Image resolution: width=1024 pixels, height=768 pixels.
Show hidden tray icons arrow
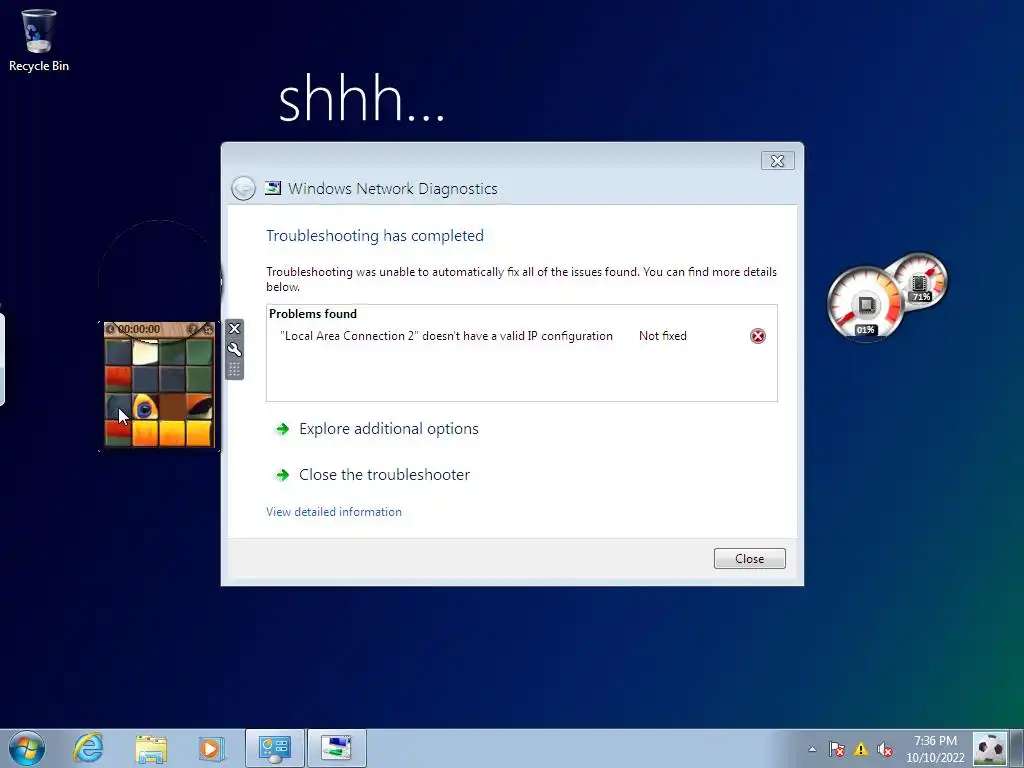click(x=812, y=749)
